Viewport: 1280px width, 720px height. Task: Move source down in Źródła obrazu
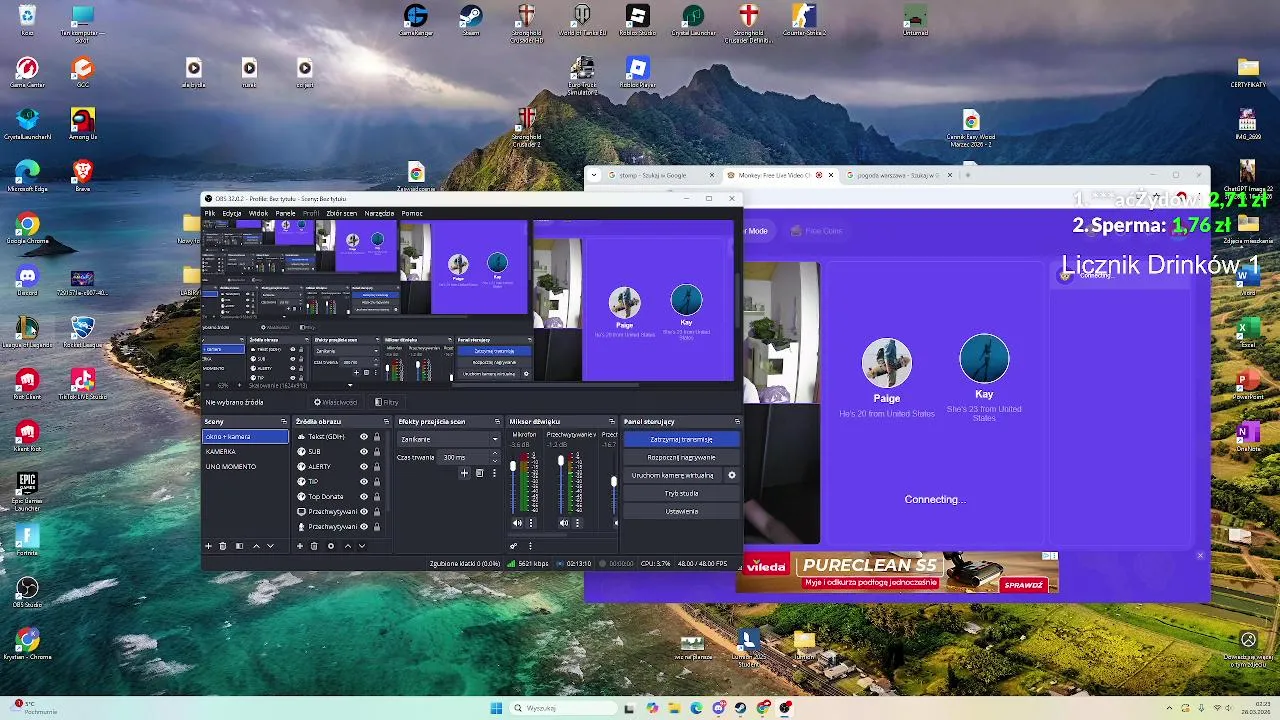[362, 546]
